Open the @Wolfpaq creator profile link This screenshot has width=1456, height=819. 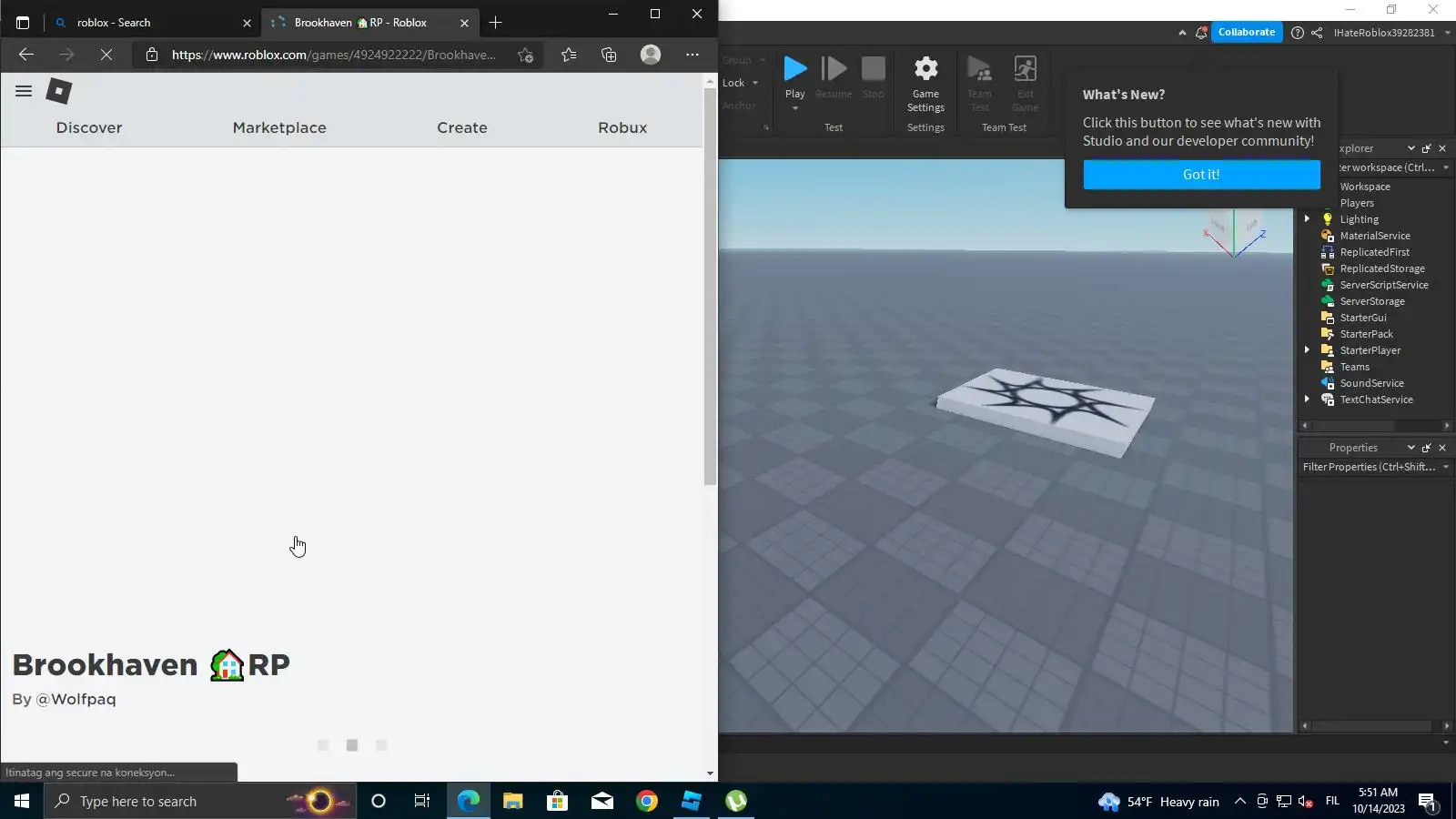76,700
